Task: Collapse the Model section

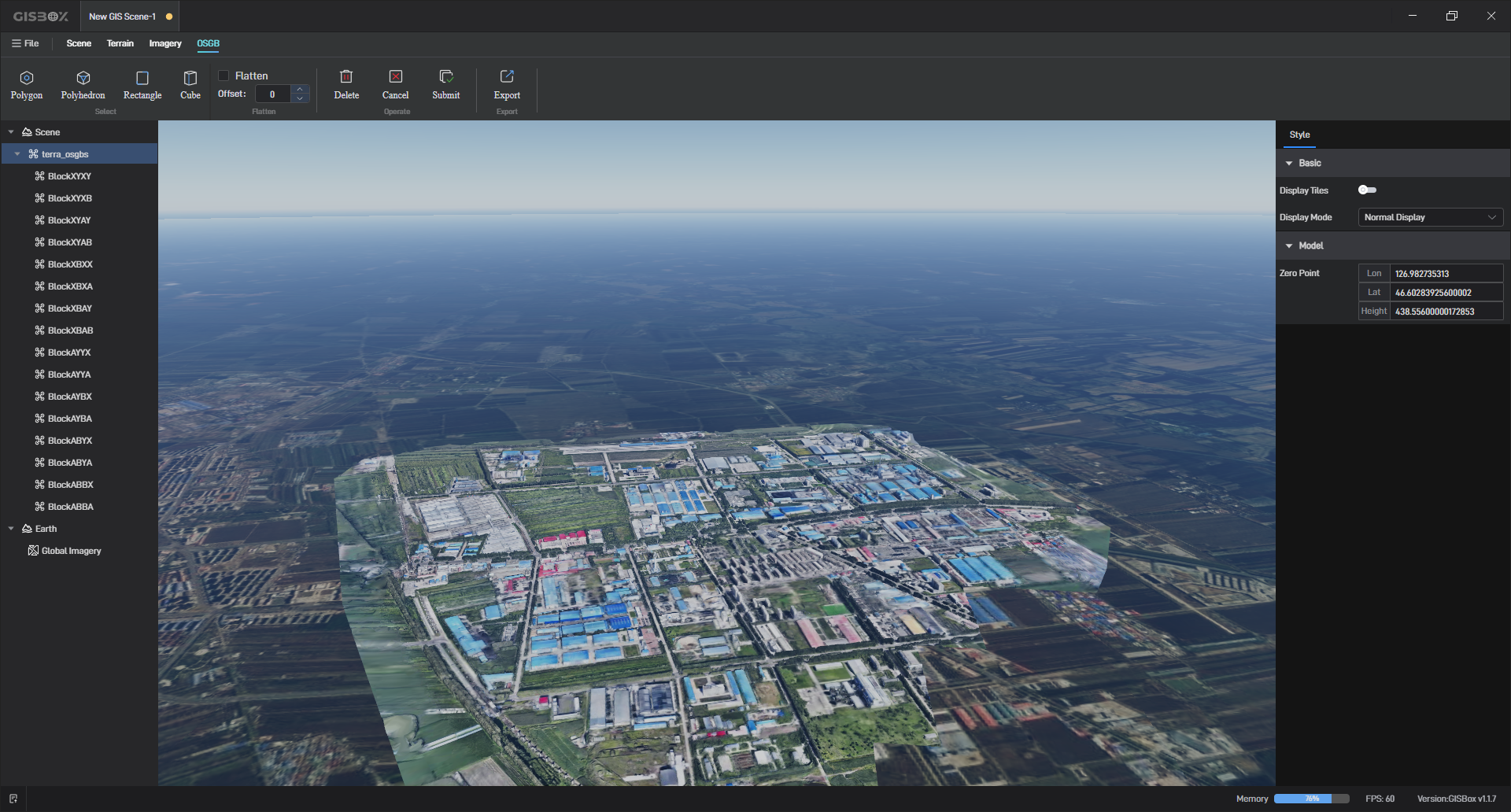Action: point(1289,245)
